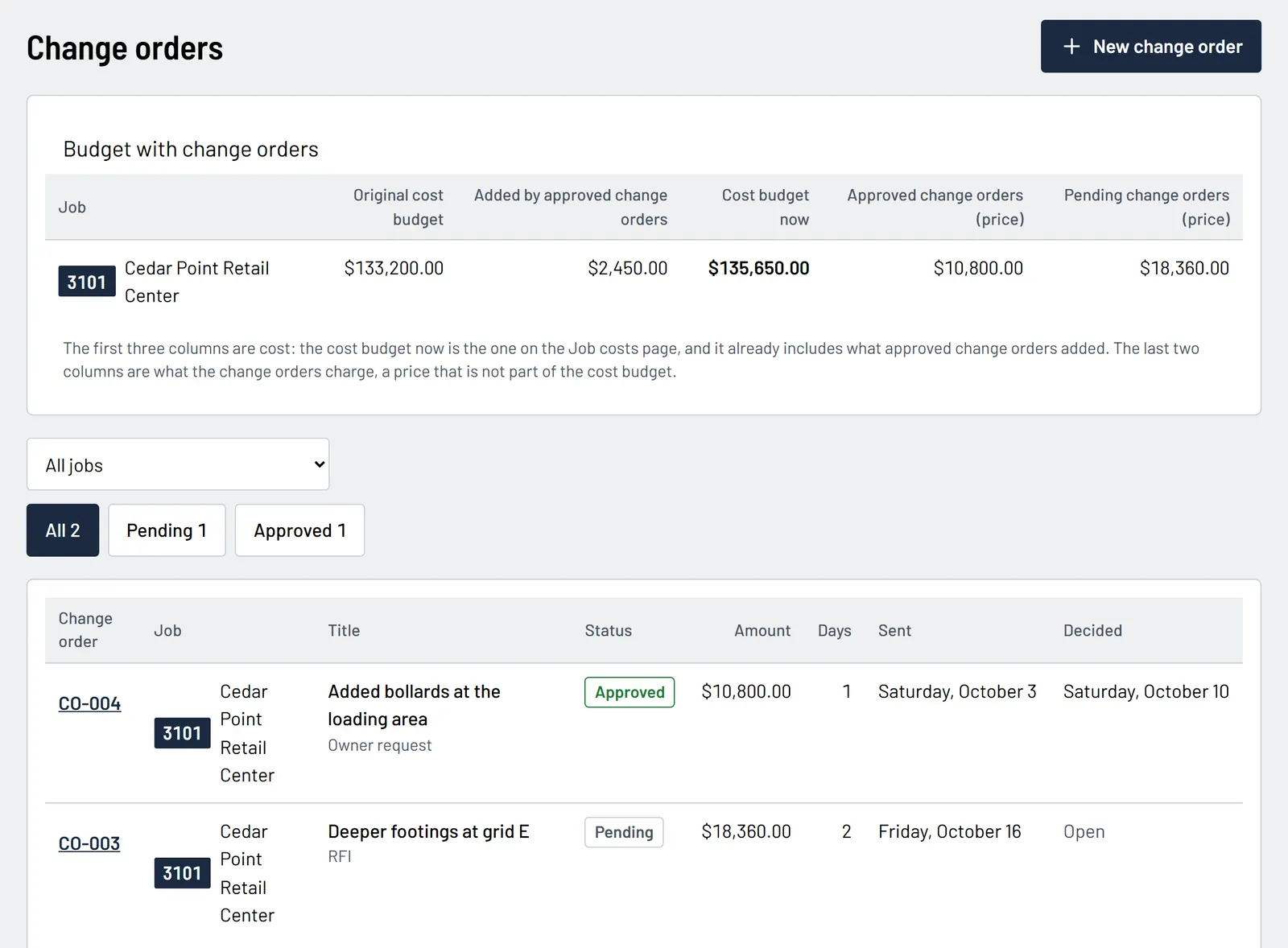Screen dimensions: 1288x948
Task: Click the Owner request reason text
Action: click(380, 745)
